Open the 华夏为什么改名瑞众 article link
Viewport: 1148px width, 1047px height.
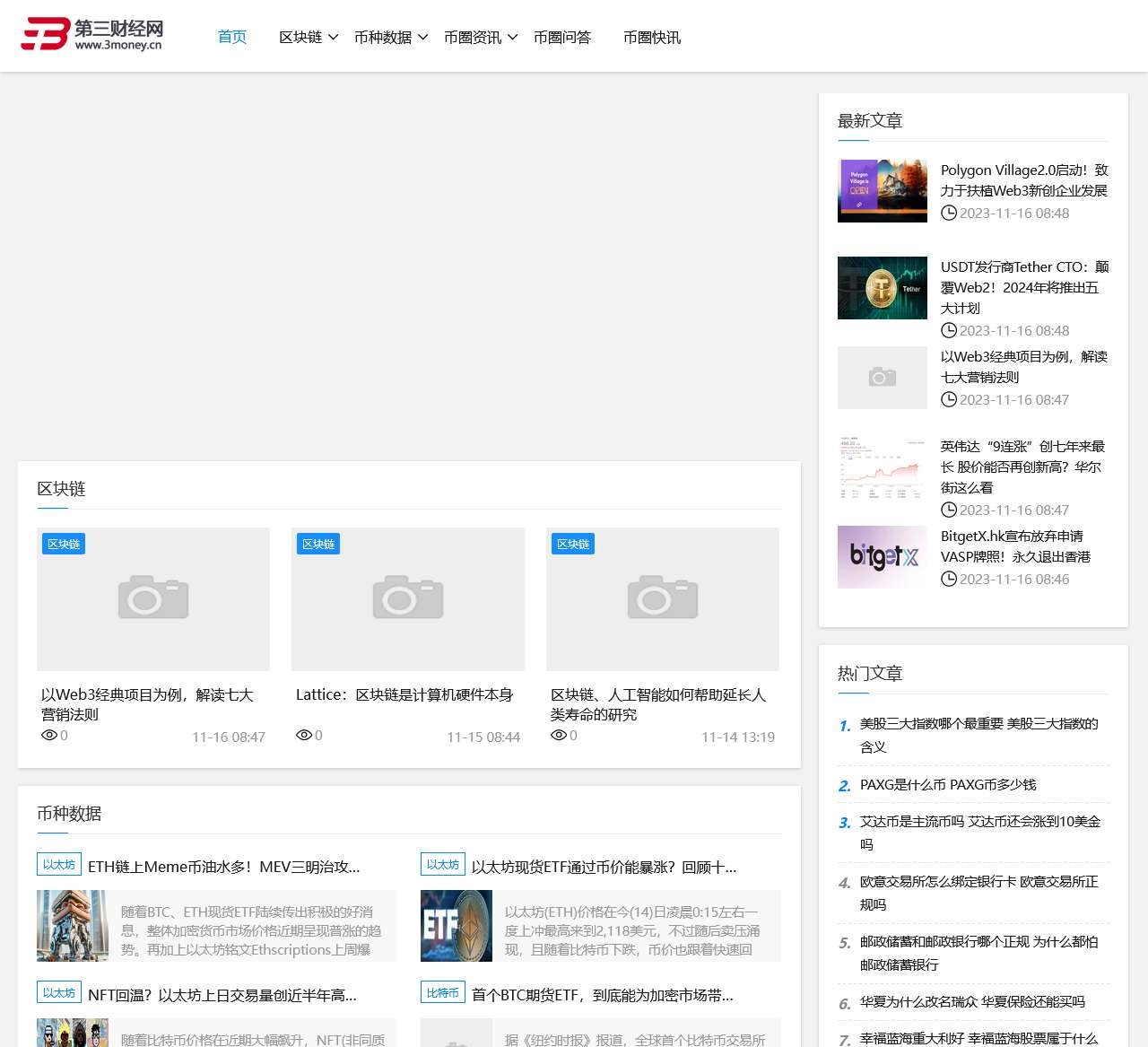click(x=972, y=1002)
